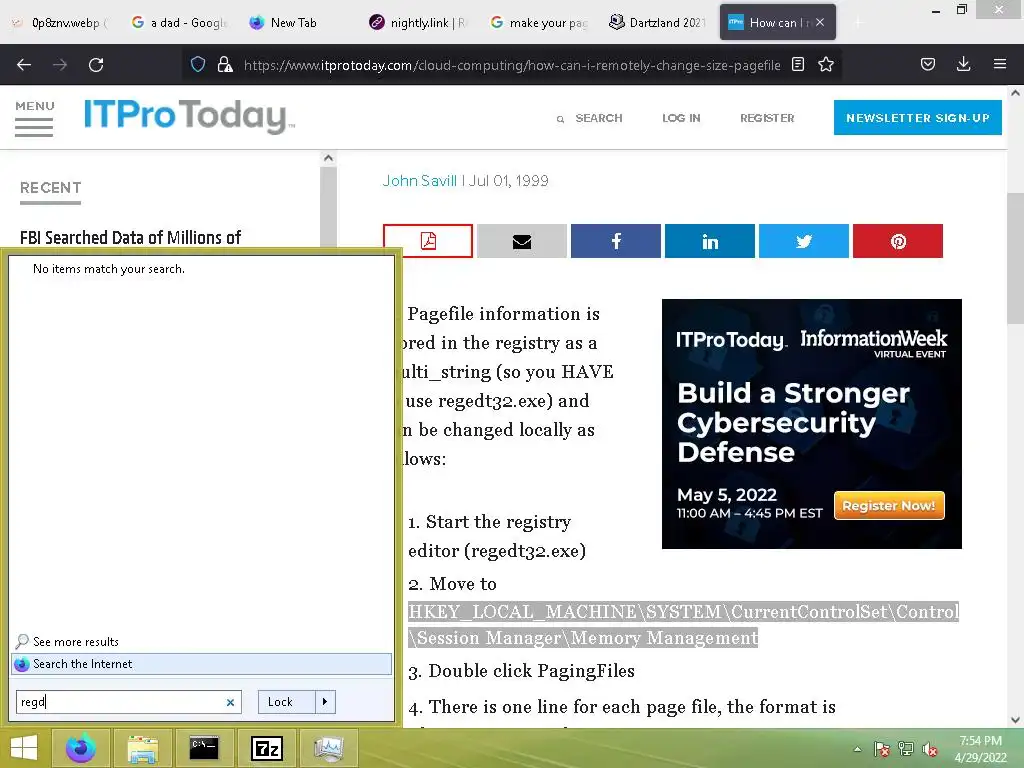Share the article on LinkedIn
1024x768 pixels.
tap(710, 241)
